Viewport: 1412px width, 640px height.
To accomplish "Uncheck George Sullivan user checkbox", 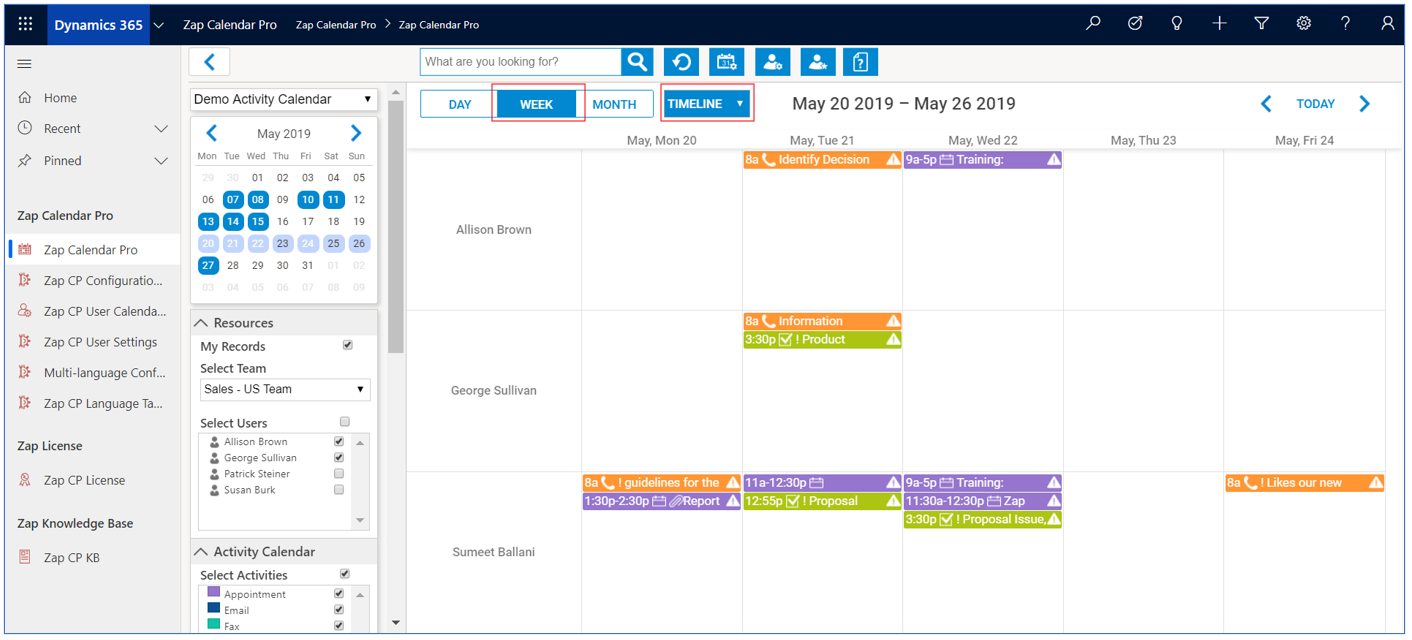I will tap(339, 457).
